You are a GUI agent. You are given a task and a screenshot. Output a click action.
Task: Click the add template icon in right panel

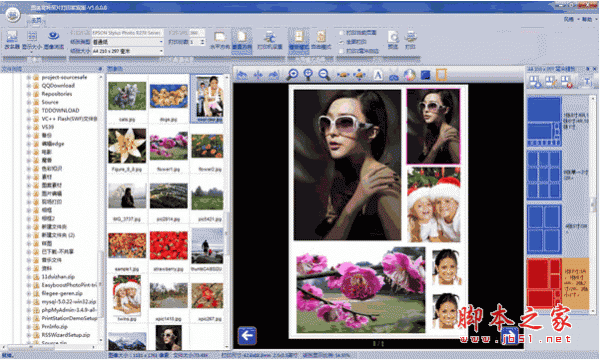tap(535, 81)
